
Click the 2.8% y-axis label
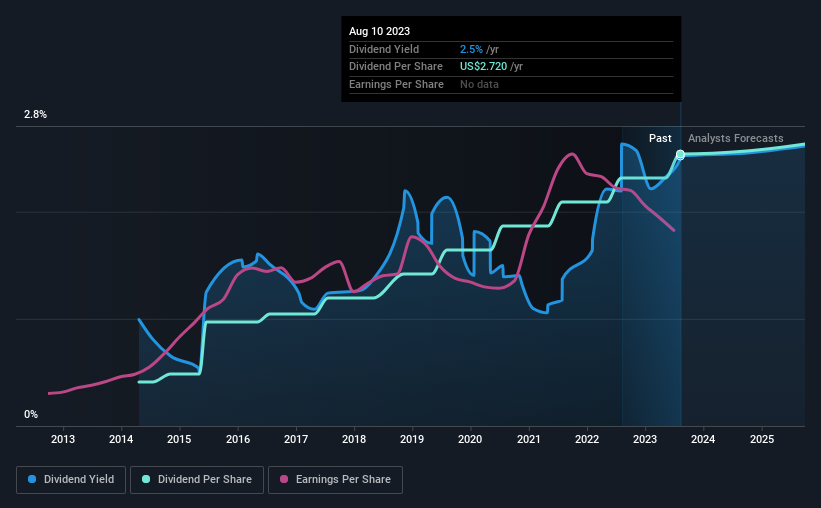point(35,114)
